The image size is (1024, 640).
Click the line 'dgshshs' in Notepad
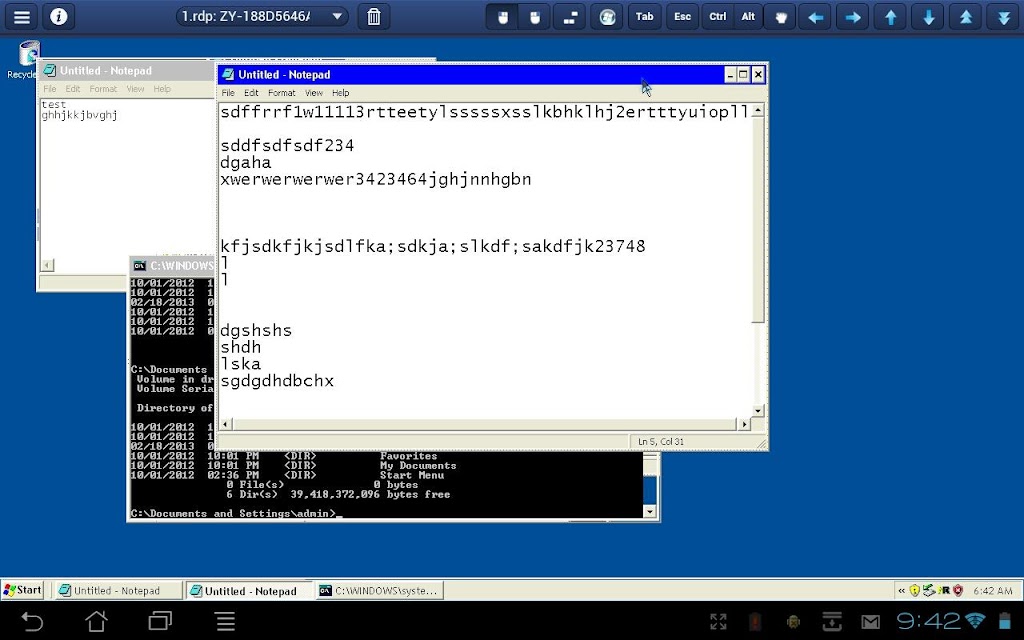pos(256,330)
